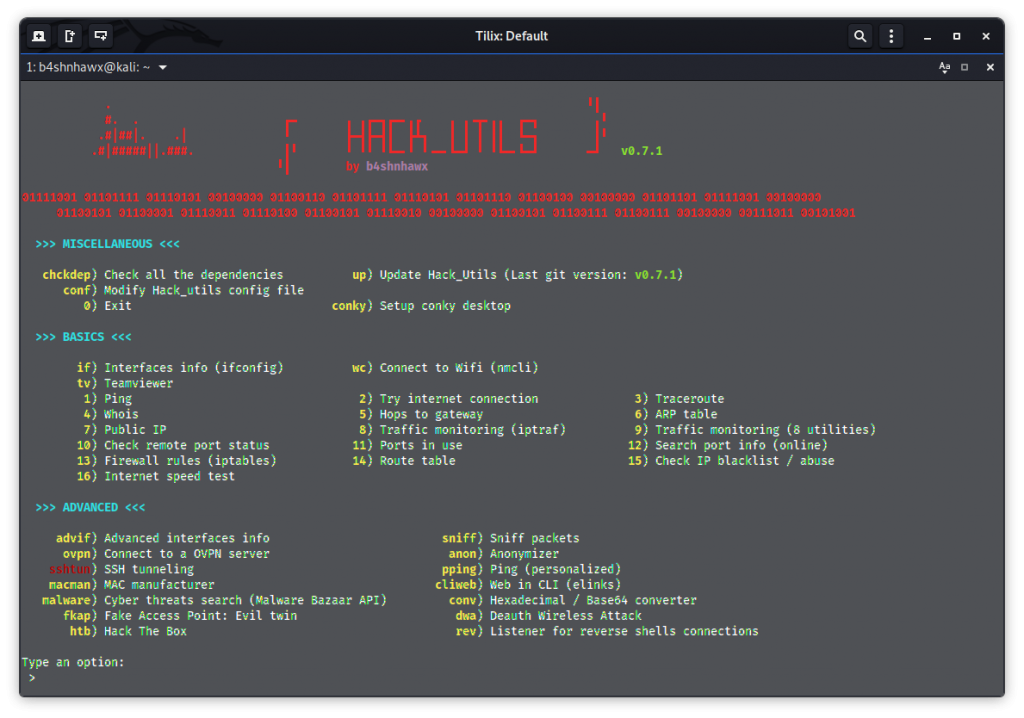Click '13) Firewall rules (iptables)'

[176, 461]
